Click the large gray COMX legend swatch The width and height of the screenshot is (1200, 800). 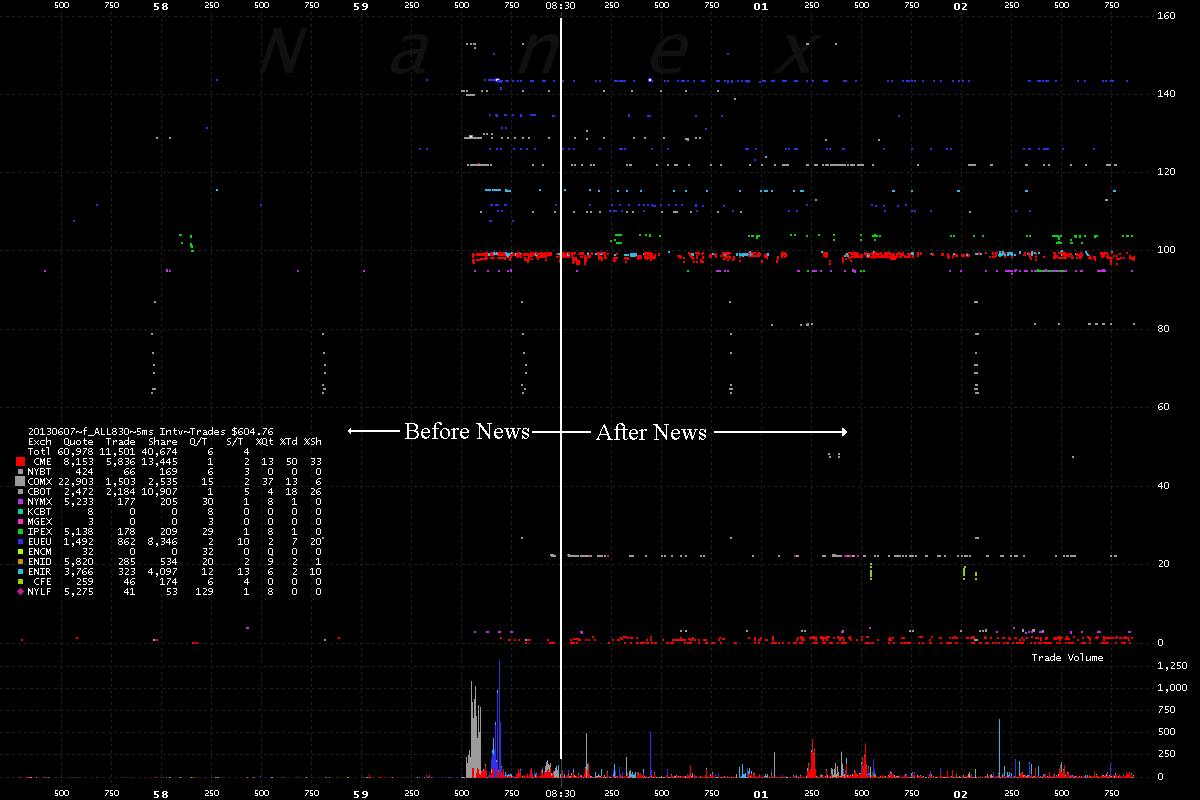(20, 481)
